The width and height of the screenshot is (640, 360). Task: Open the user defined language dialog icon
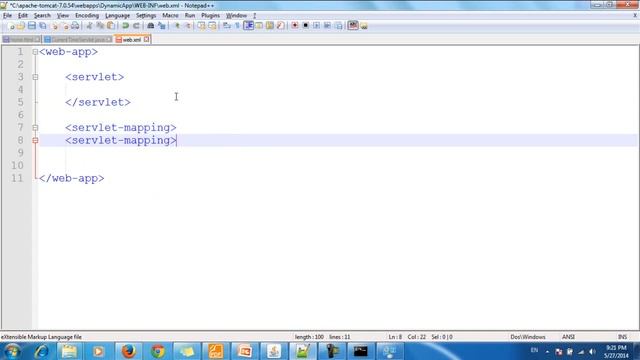click(x=259, y=26)
